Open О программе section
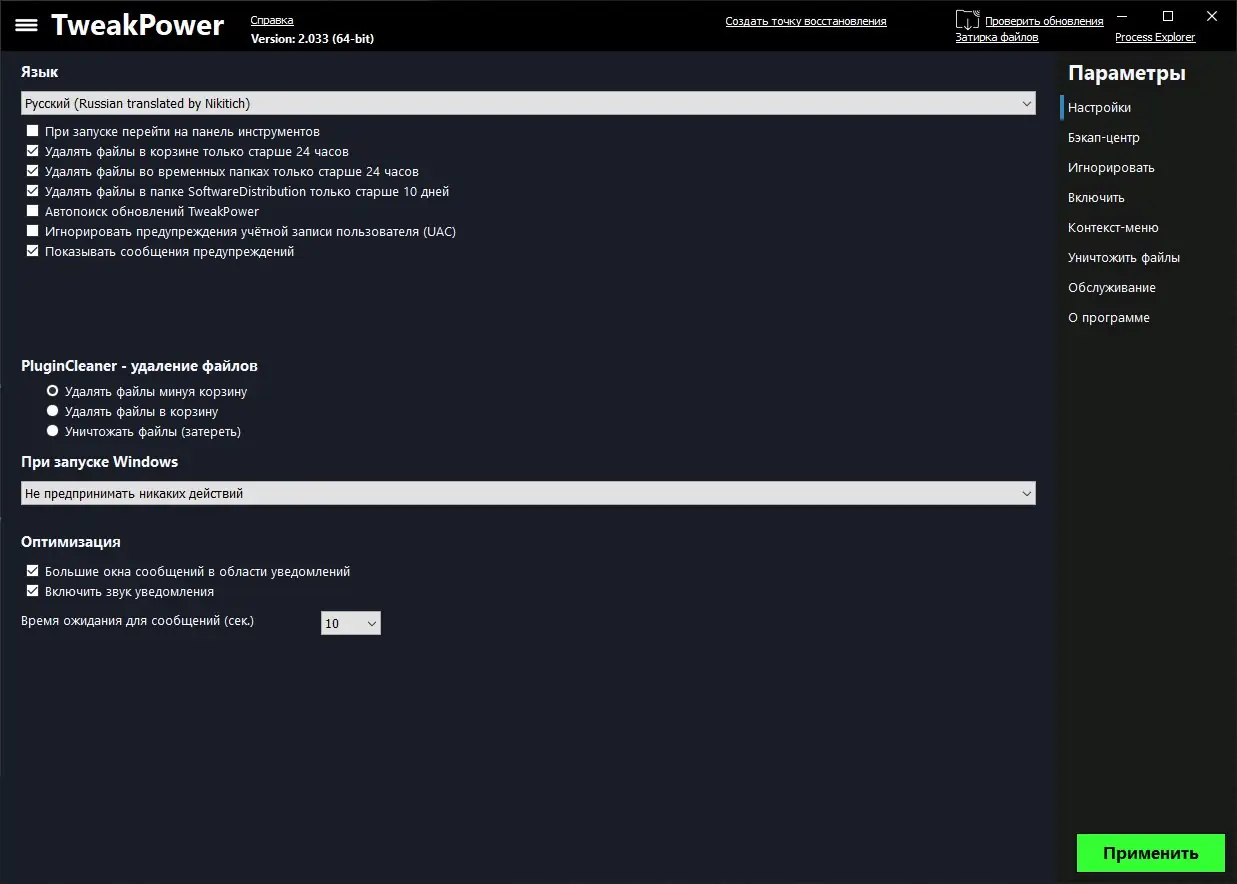1237x884 pixels. click(1109, 317)
